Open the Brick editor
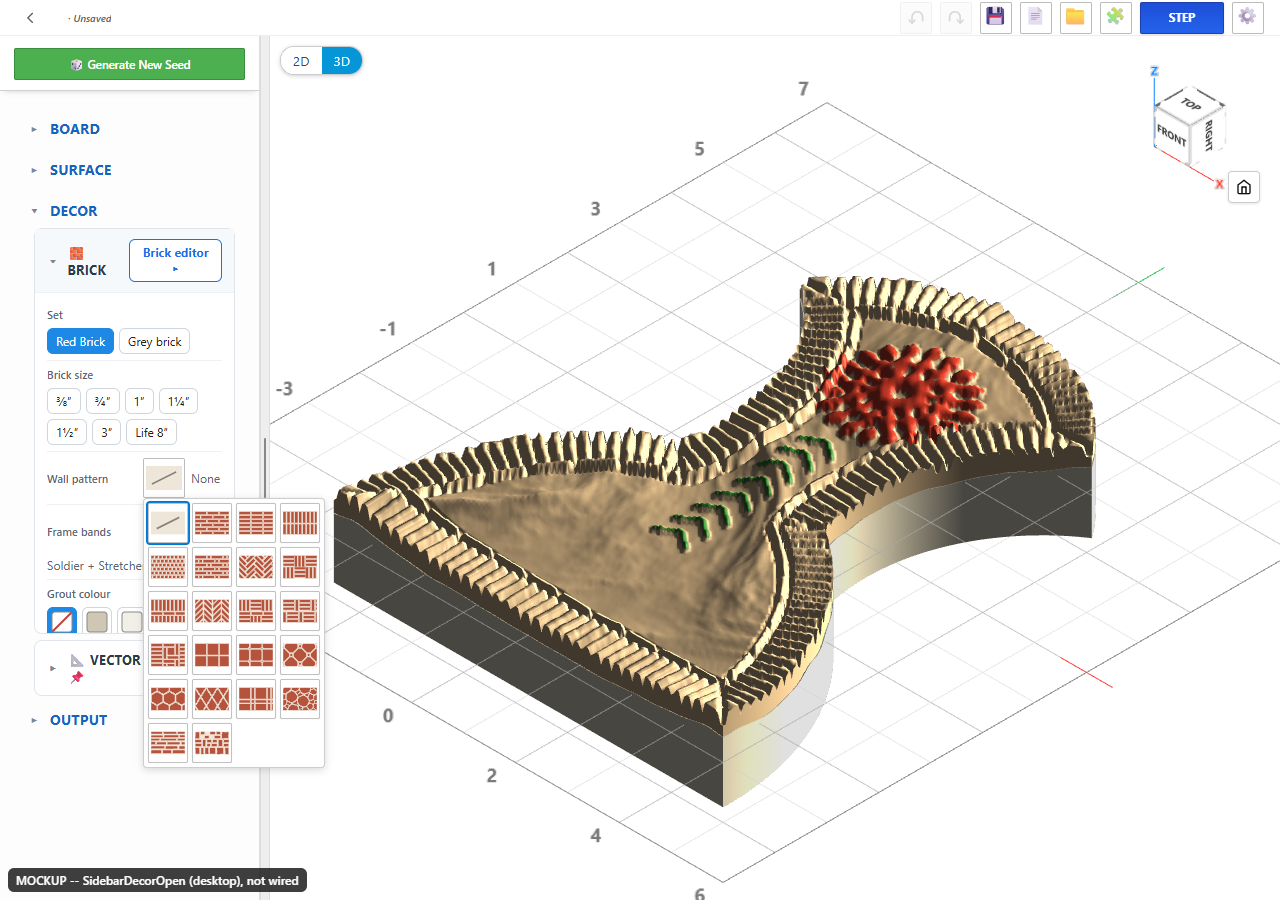The width and height of the screenshot is (1280, 900). [x=175, y=260]
